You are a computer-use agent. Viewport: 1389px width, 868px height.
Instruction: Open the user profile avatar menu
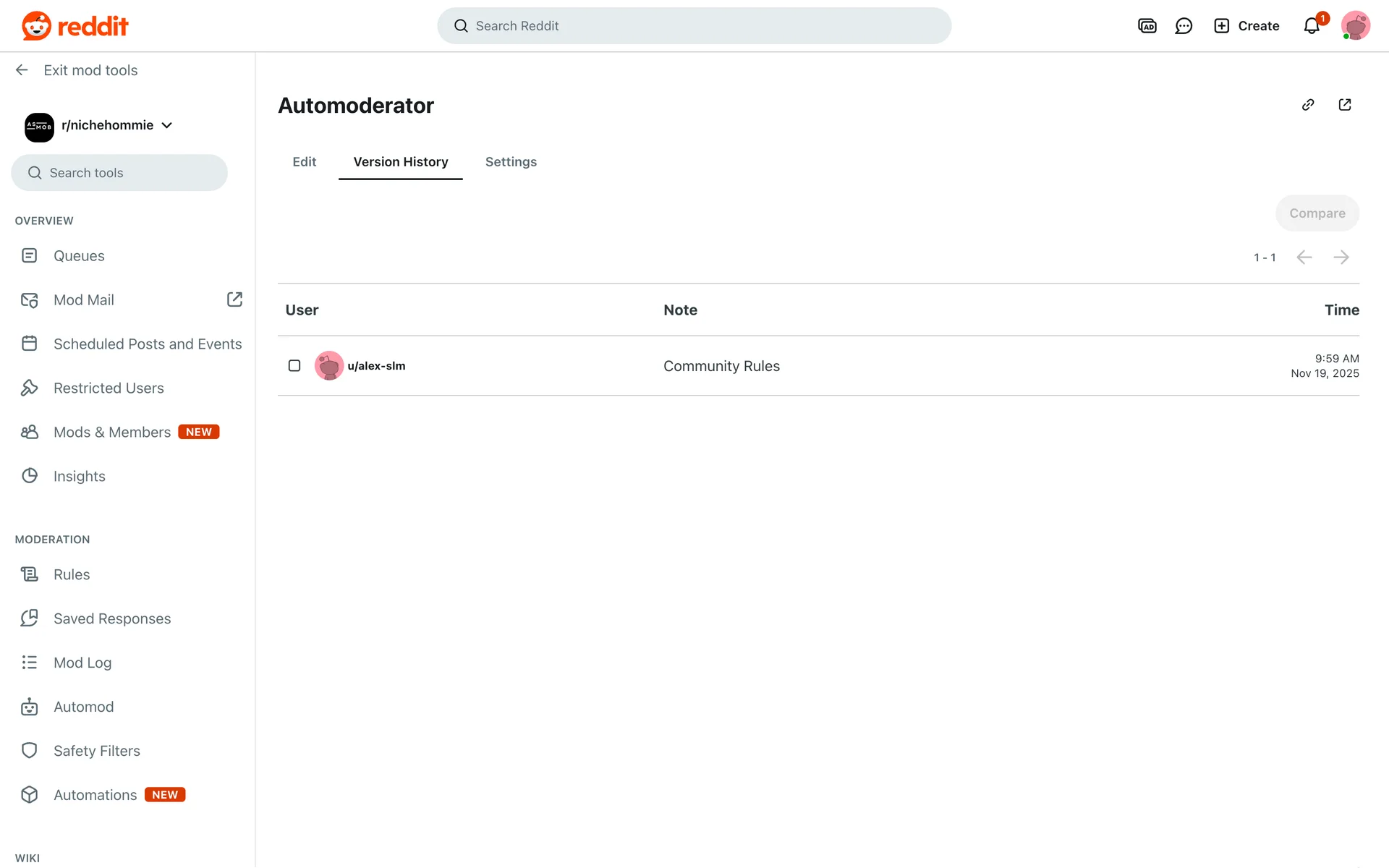pyautogui.click(x=1355, y=26)
